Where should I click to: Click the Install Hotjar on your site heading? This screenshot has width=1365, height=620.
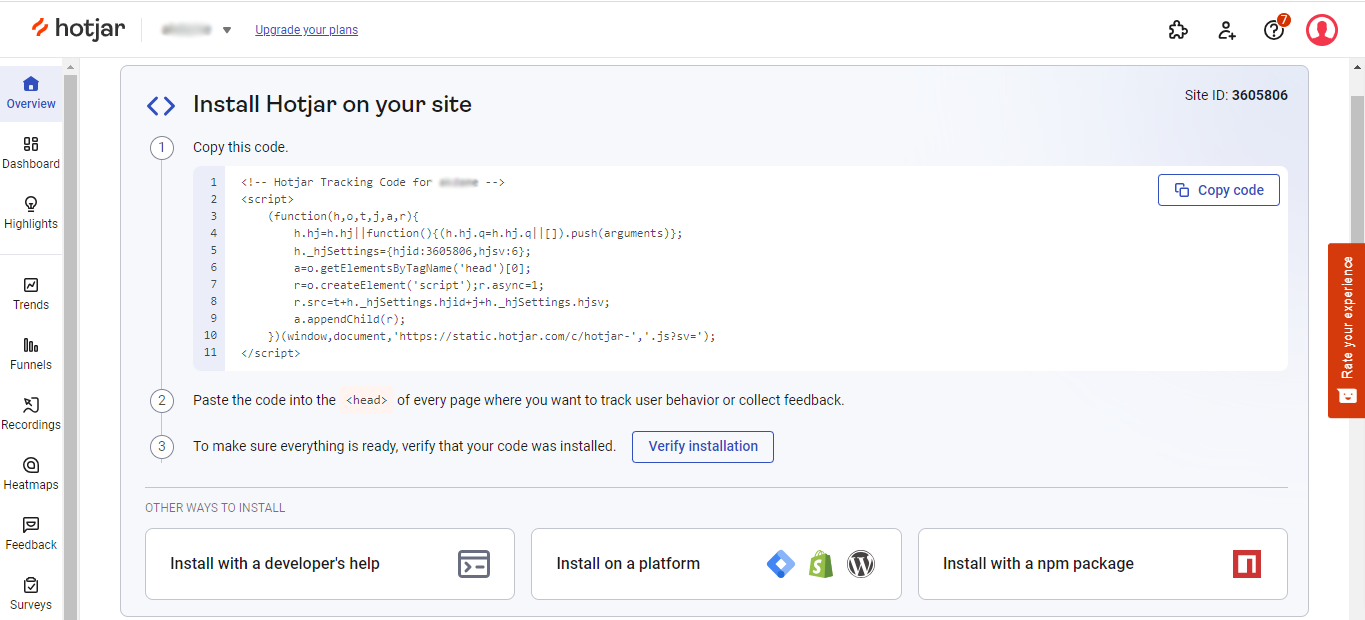pos(332,104)
